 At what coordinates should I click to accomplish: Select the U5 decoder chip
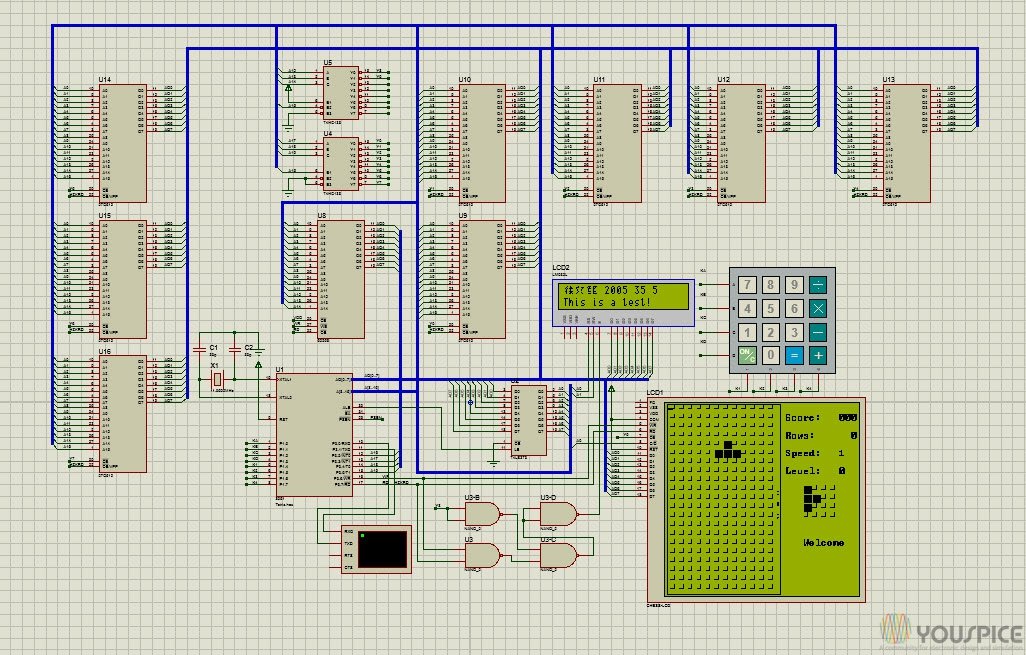coord(338,92)
